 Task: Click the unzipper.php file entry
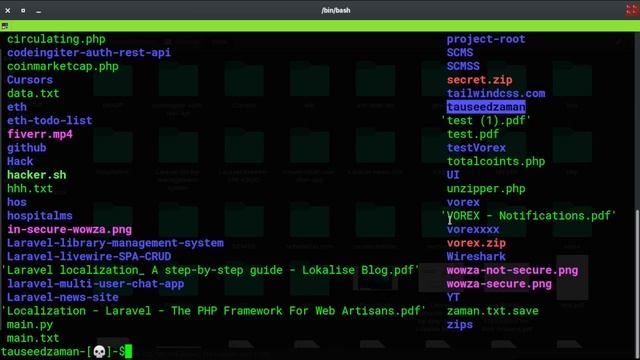tap(486, 189)
